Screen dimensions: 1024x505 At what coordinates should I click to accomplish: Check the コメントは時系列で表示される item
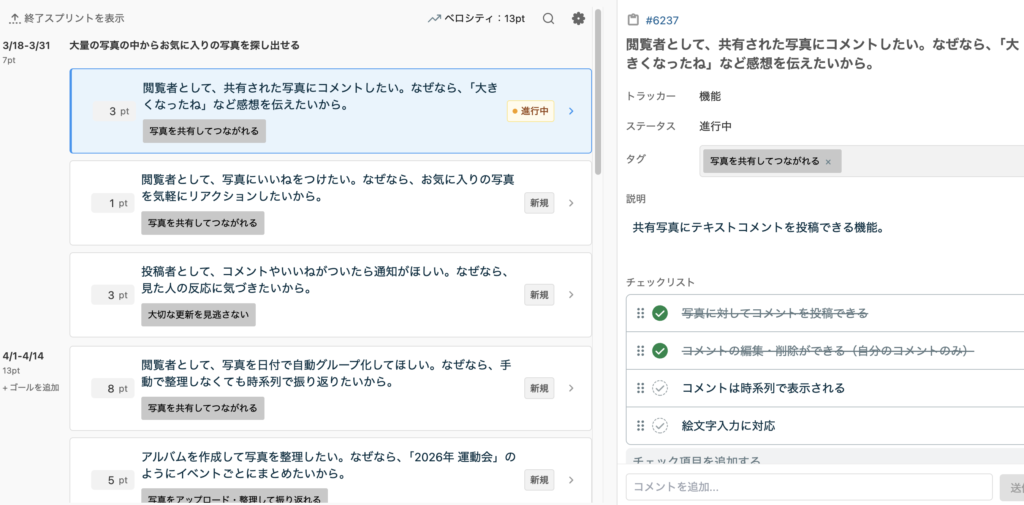tap(660, 388)
